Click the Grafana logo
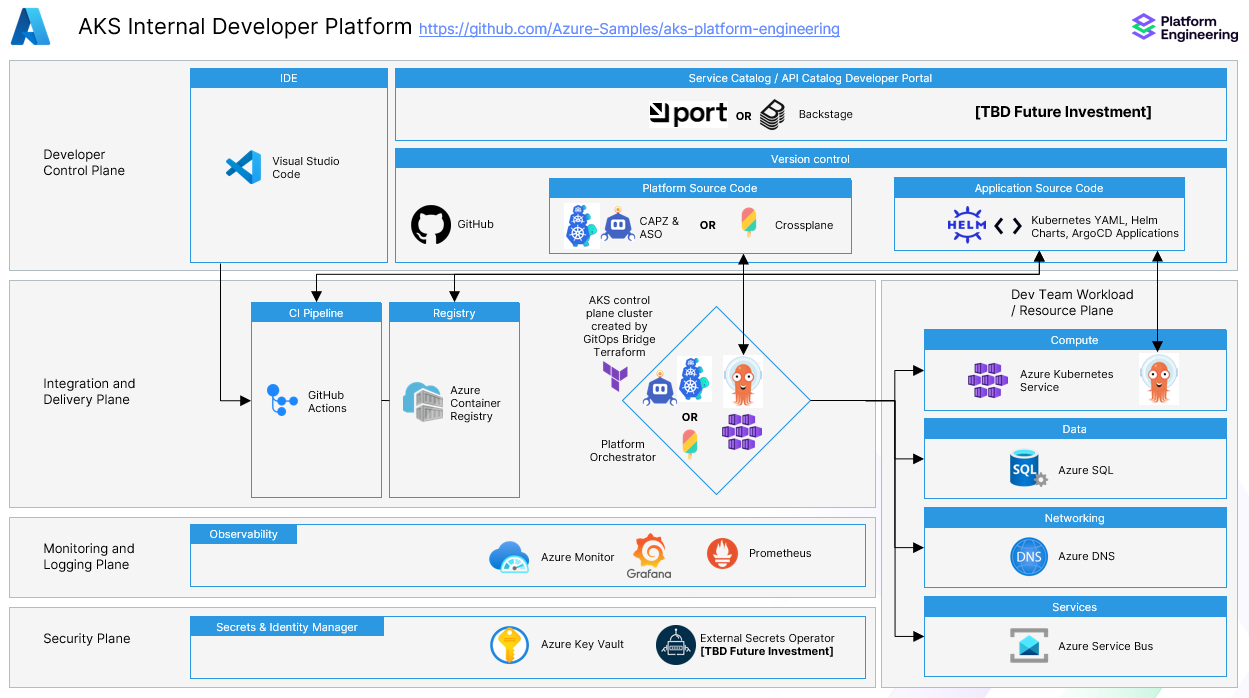 pyautogui.click(x=649, y=557)
